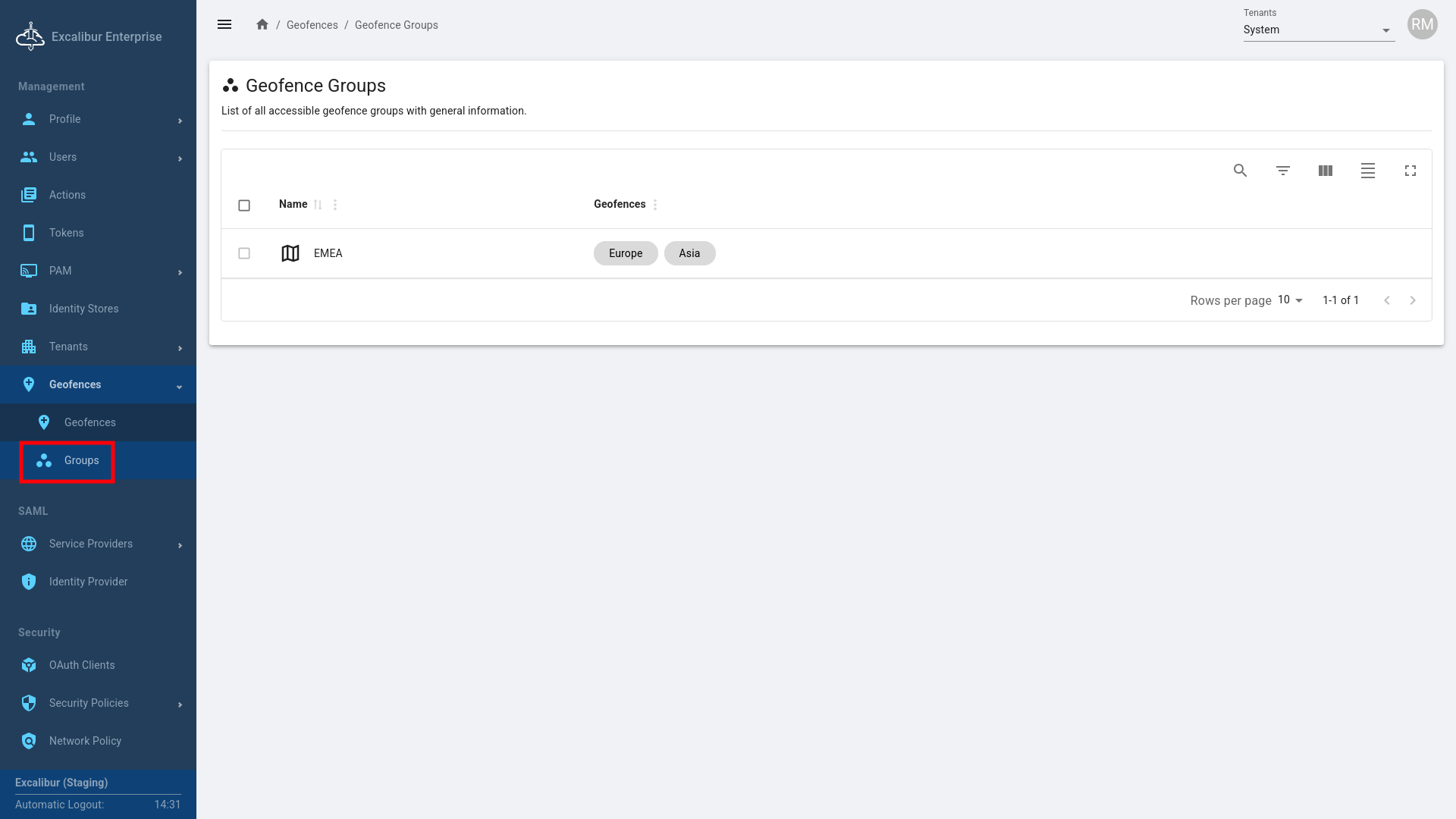Open Identity Stores in sidebar
The image size is (1456, 819).
[83, 309]
